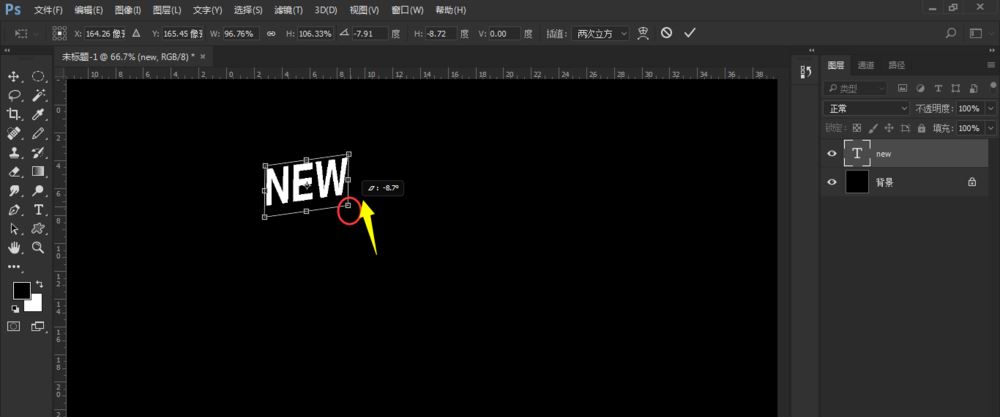This screenshot has width=1000, height=417.
Task: Hide the new text layer
Action: point(831,154)
